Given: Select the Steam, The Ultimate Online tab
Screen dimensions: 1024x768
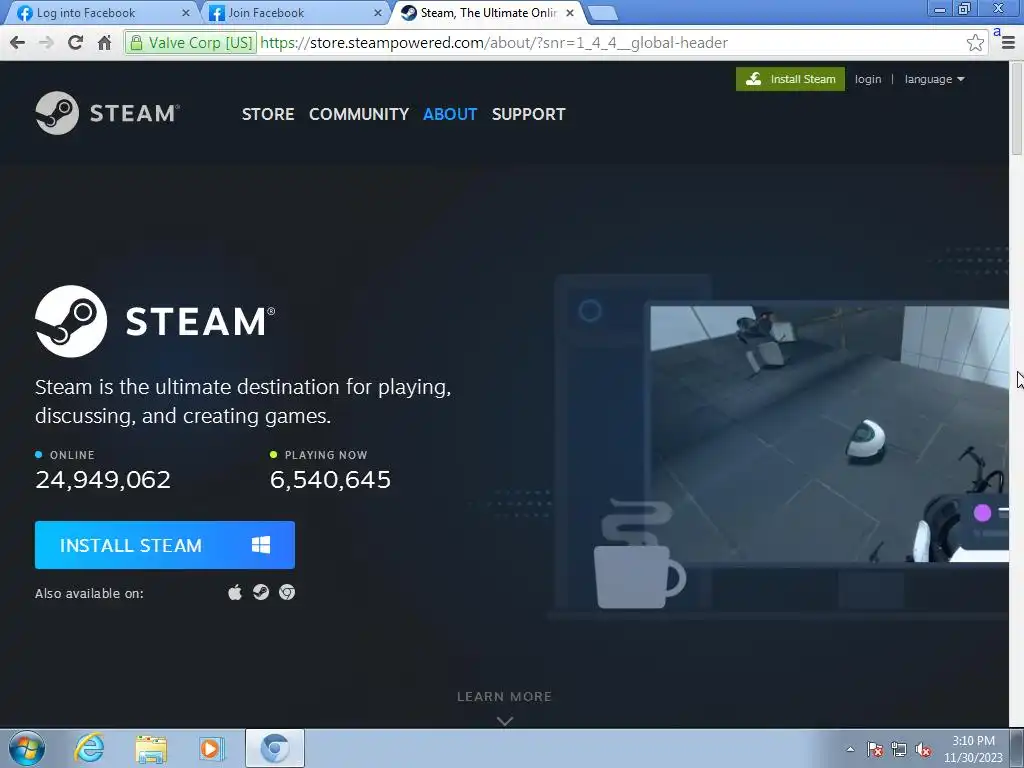Looking at the screenshot, I should pyautogui.click(x=485, y=13).
